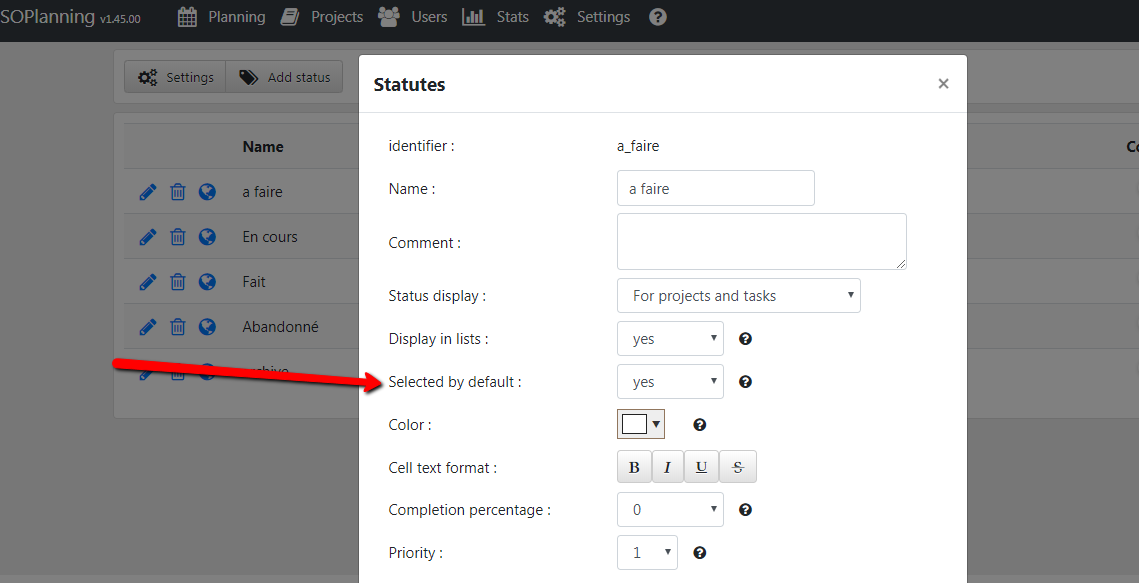The image size is (1139, 583).
Task: Click the globe icon next to 'Fait'
Action: [207, 282]
